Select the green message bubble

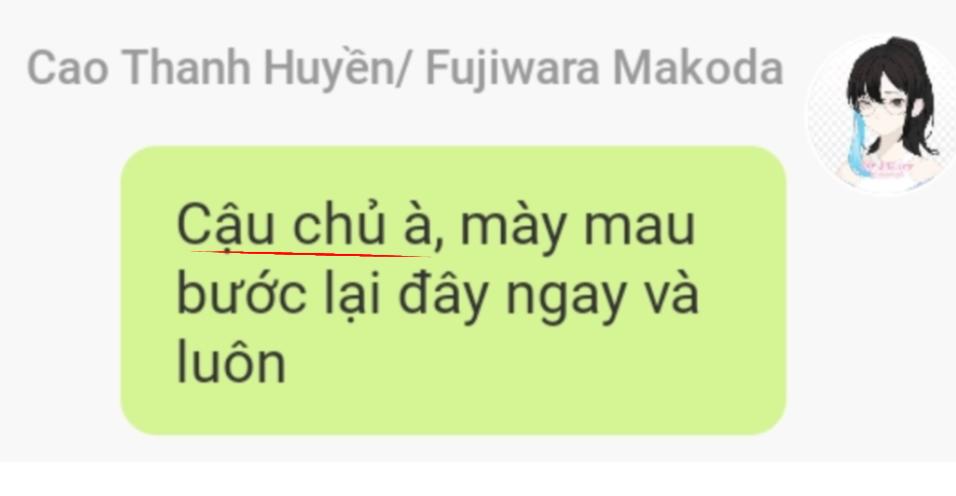tap(453, 290)
